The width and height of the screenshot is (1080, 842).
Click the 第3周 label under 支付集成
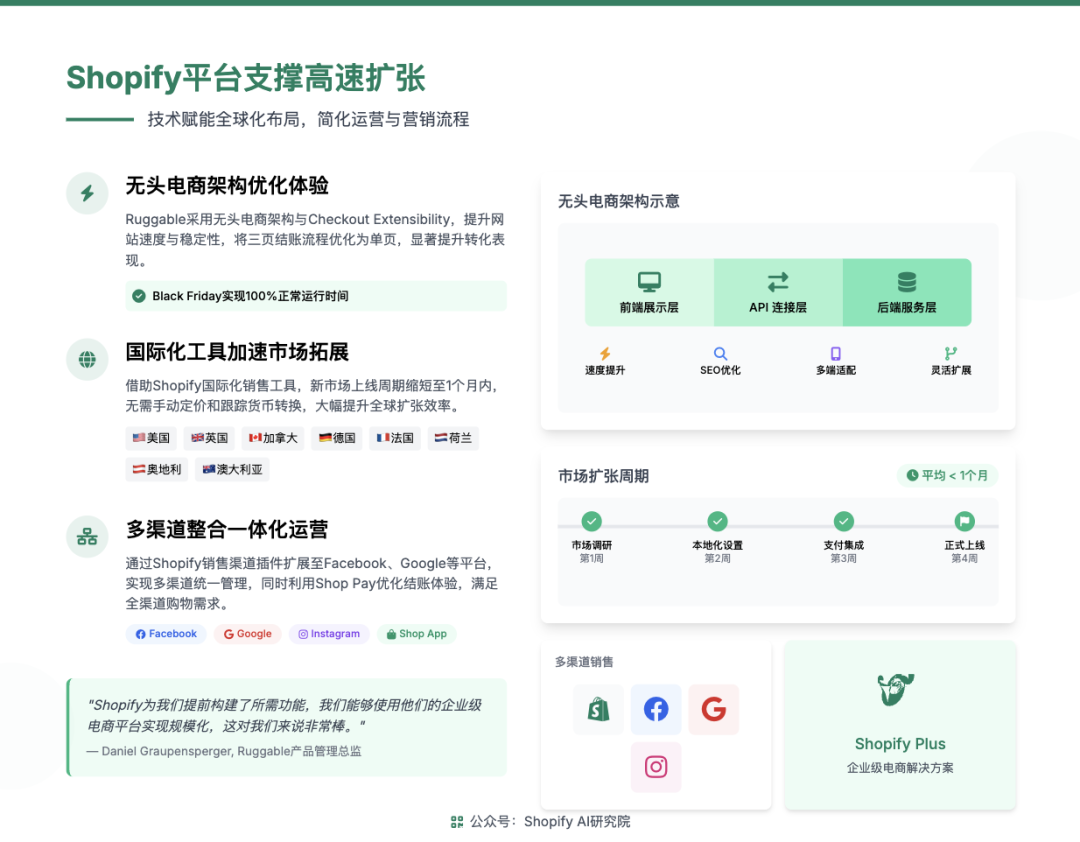tap(843, 559)
